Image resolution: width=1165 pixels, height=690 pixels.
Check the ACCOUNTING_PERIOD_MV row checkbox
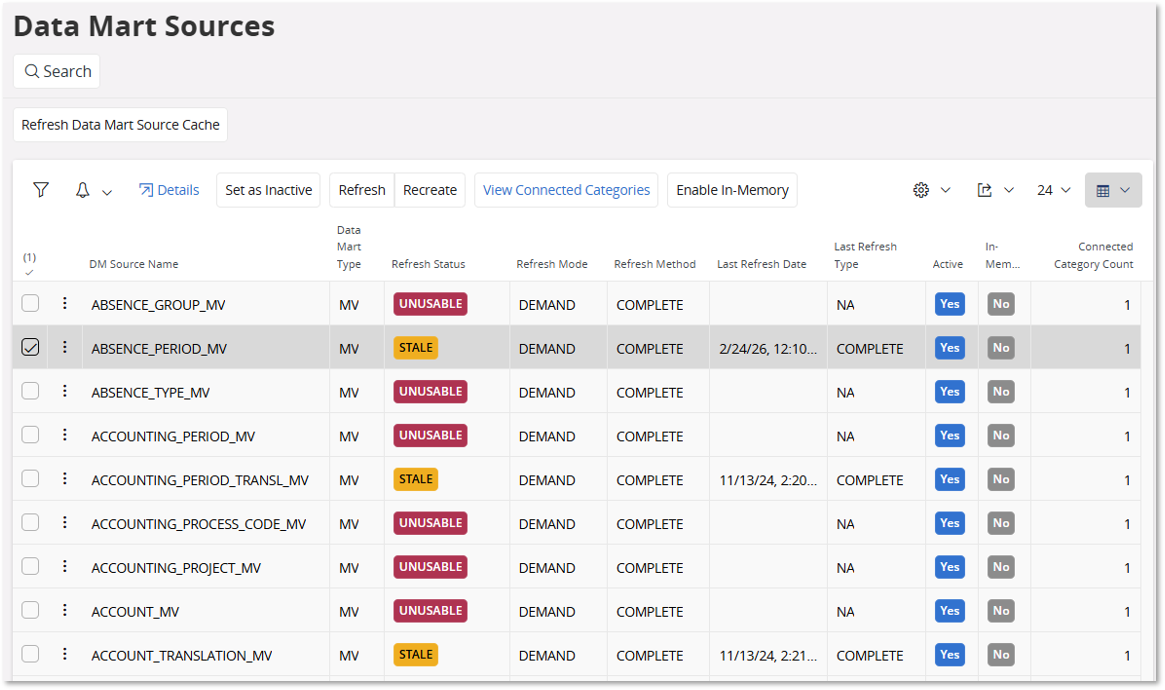[30, 434]
